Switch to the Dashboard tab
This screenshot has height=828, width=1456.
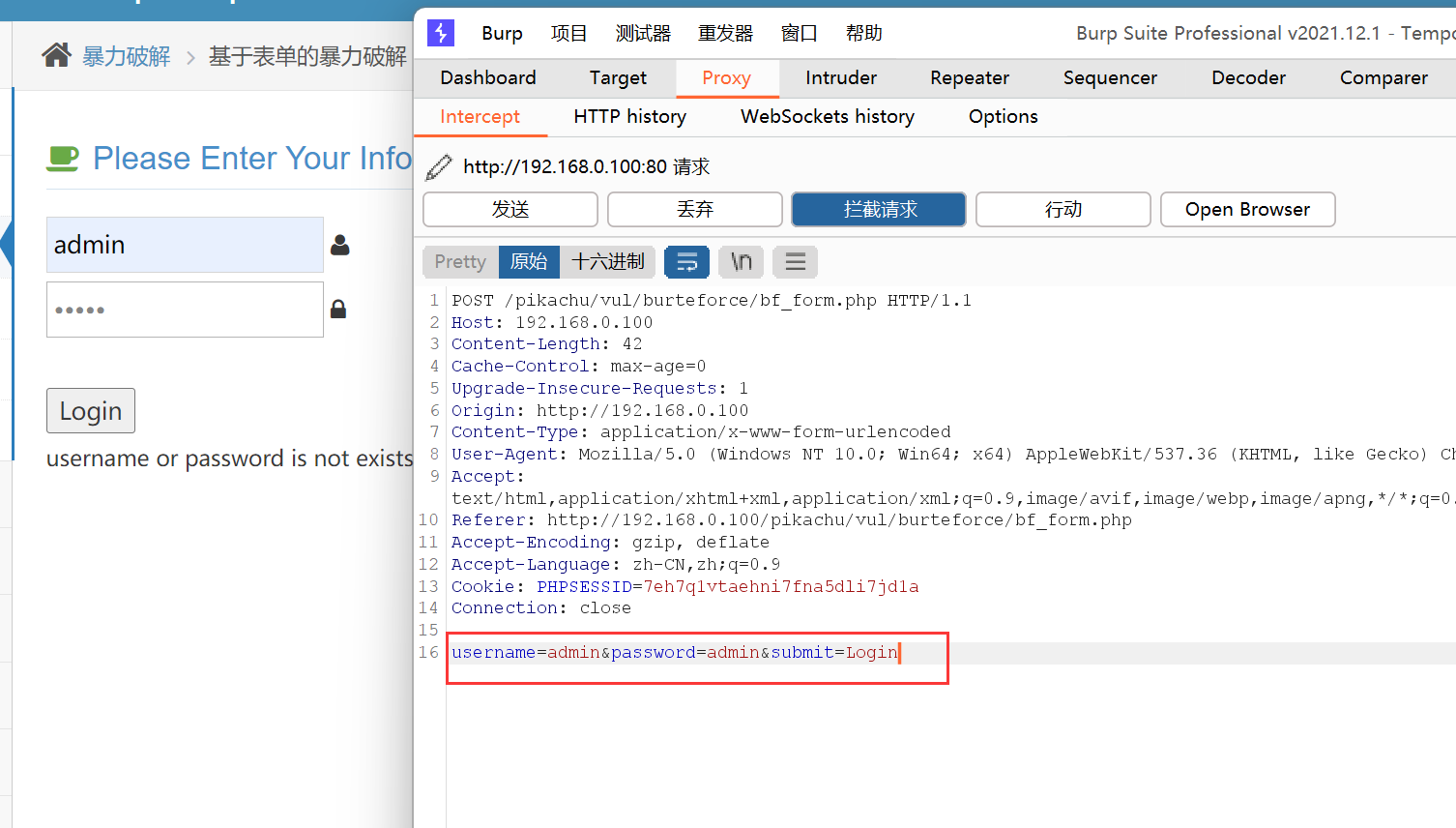(x=488, y=77)
